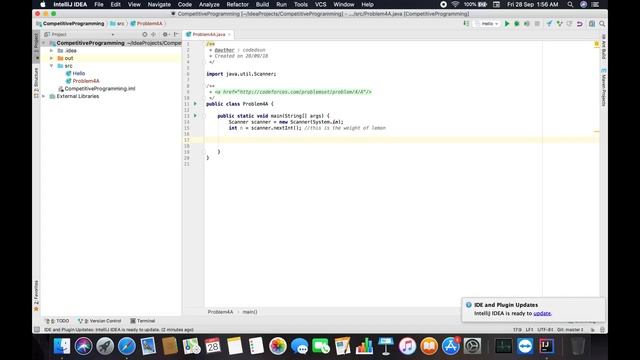640x360 pixels.
Task: Click the inspector profile icon at status bar end
Action: point(602,329)
